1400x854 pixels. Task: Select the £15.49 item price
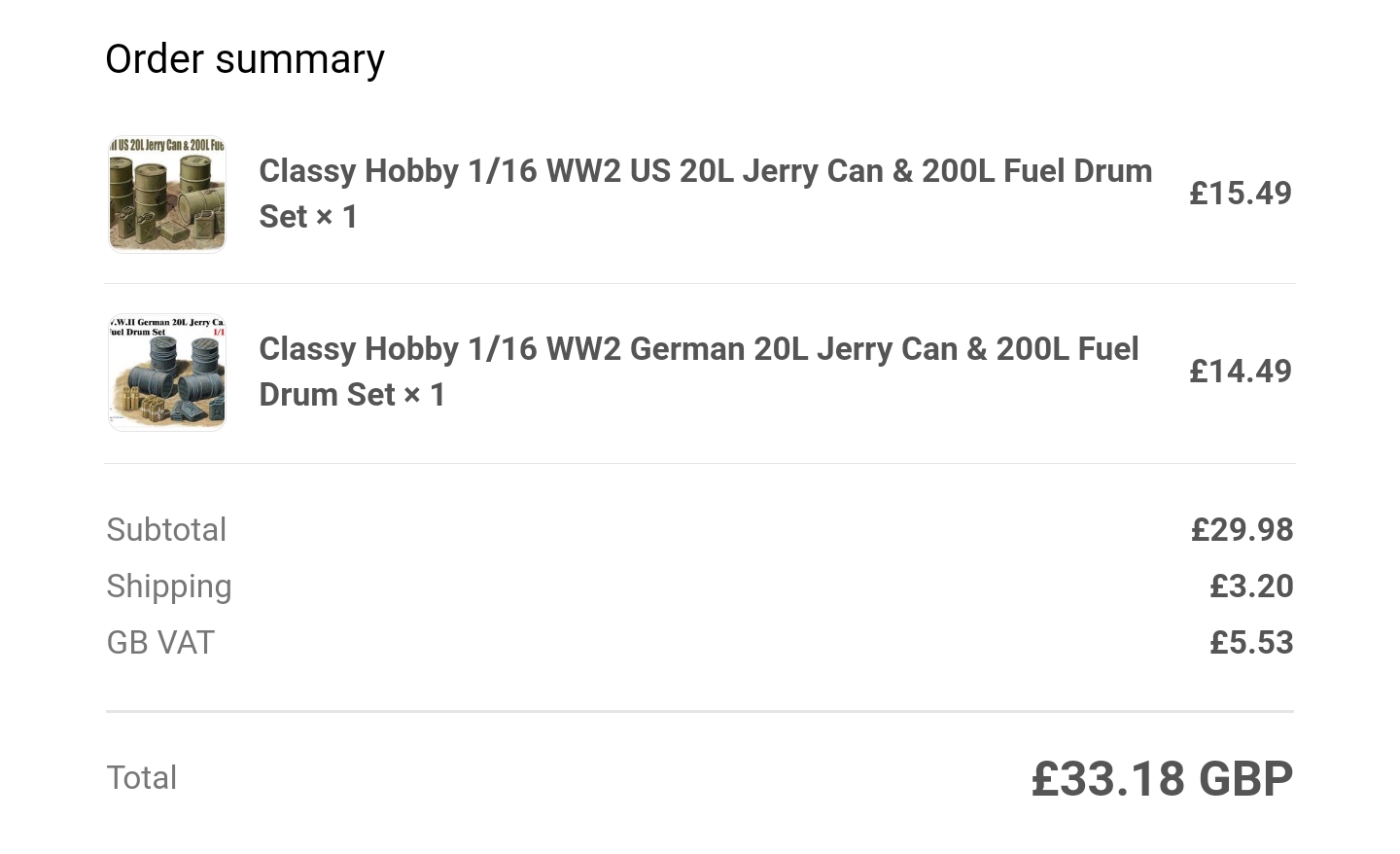coord(1241,194)
